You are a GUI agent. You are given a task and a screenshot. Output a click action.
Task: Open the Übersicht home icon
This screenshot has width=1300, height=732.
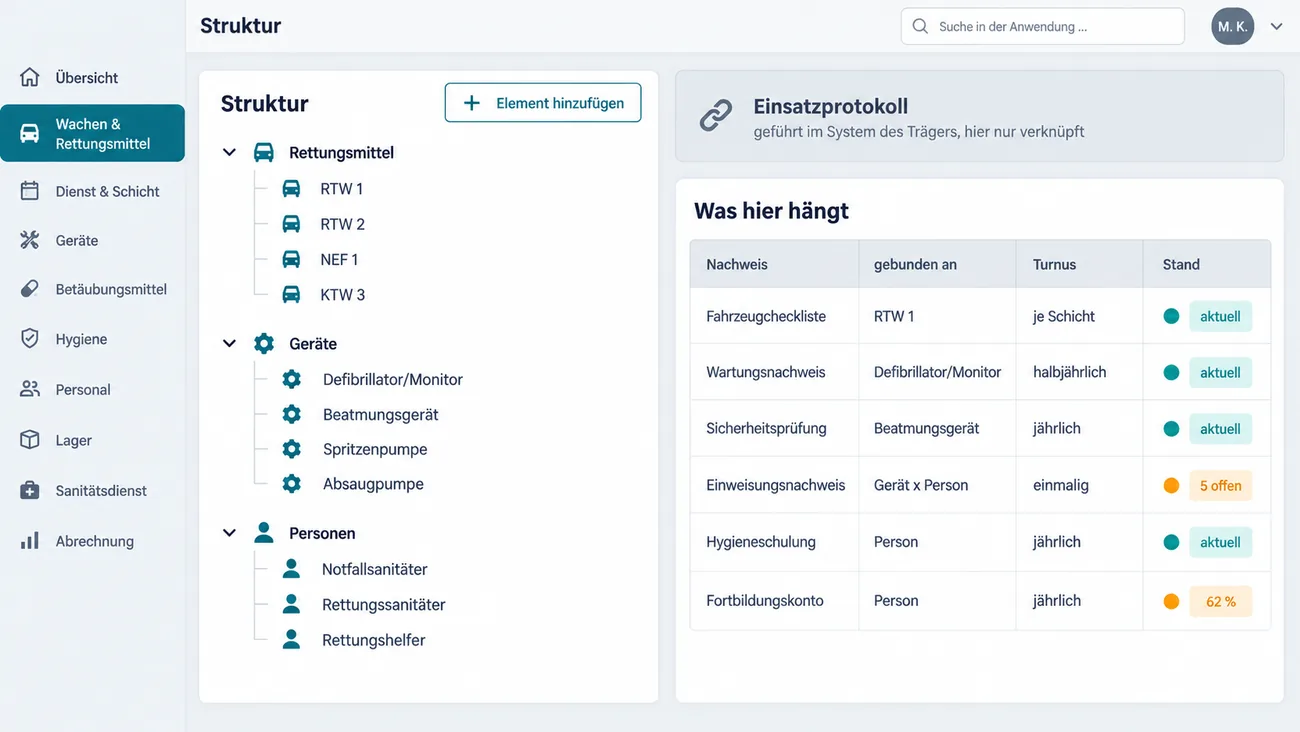tap(30, 77)
